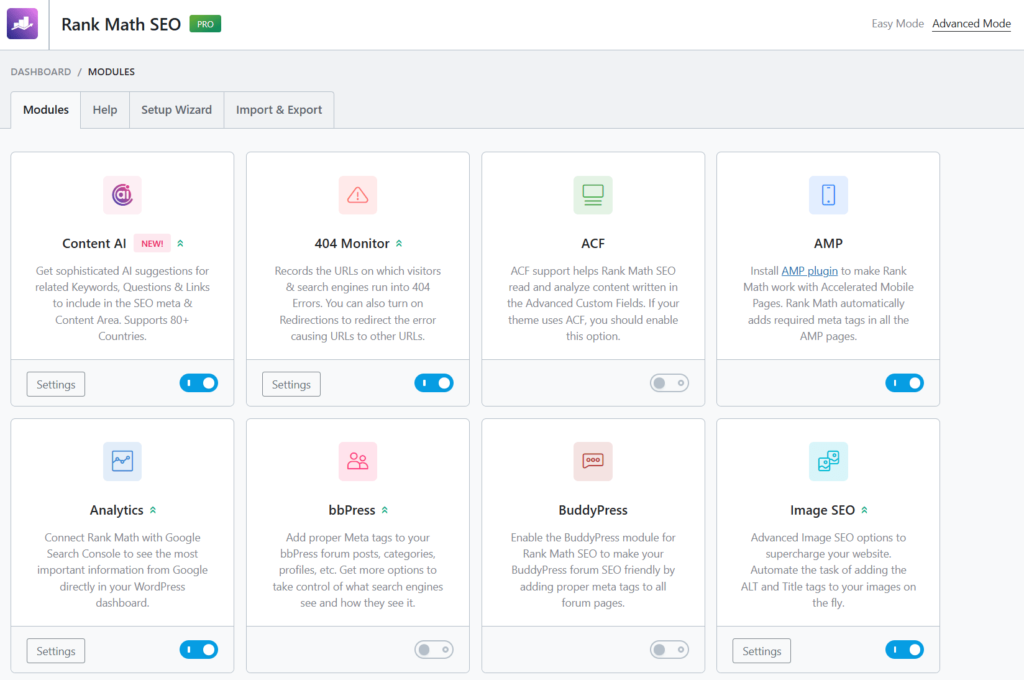Screen dimensions: 1024x680
Task: Click the ACF card heading
Action: [593, 244]
